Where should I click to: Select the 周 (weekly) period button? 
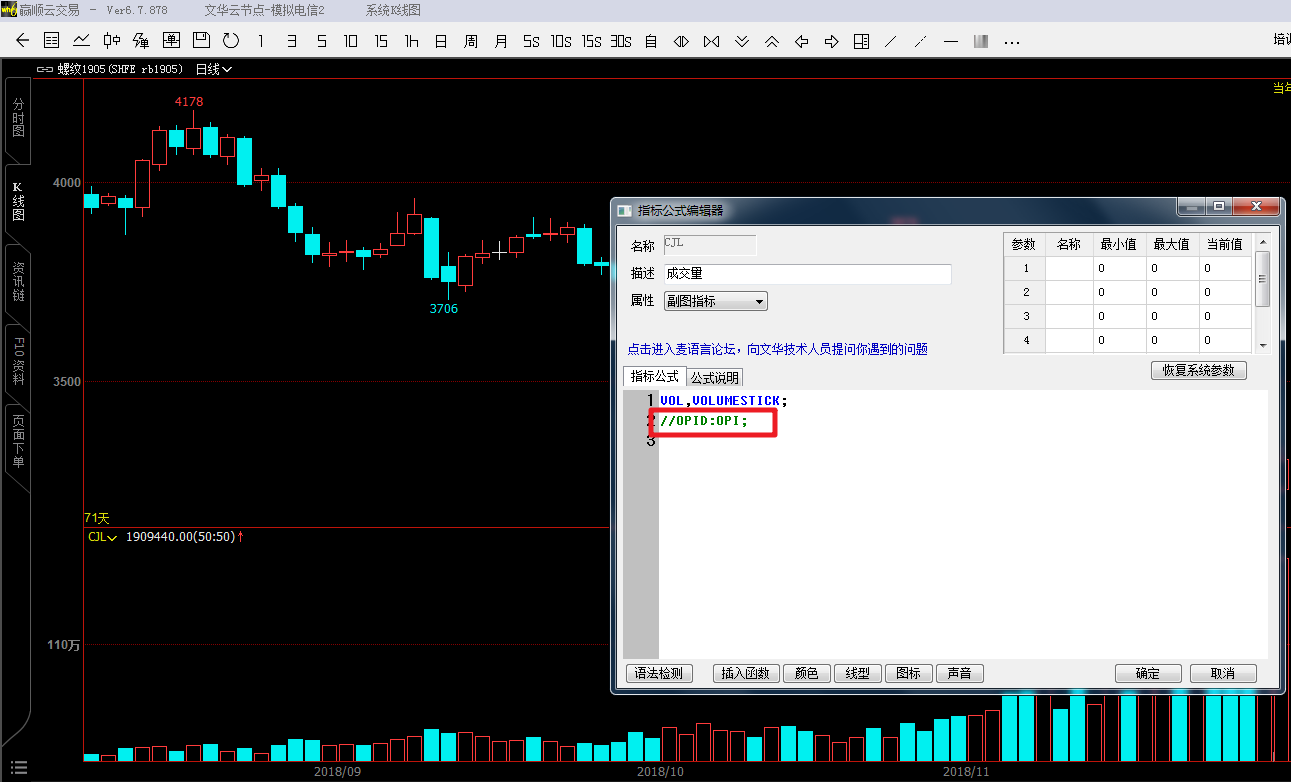[471, 41]
